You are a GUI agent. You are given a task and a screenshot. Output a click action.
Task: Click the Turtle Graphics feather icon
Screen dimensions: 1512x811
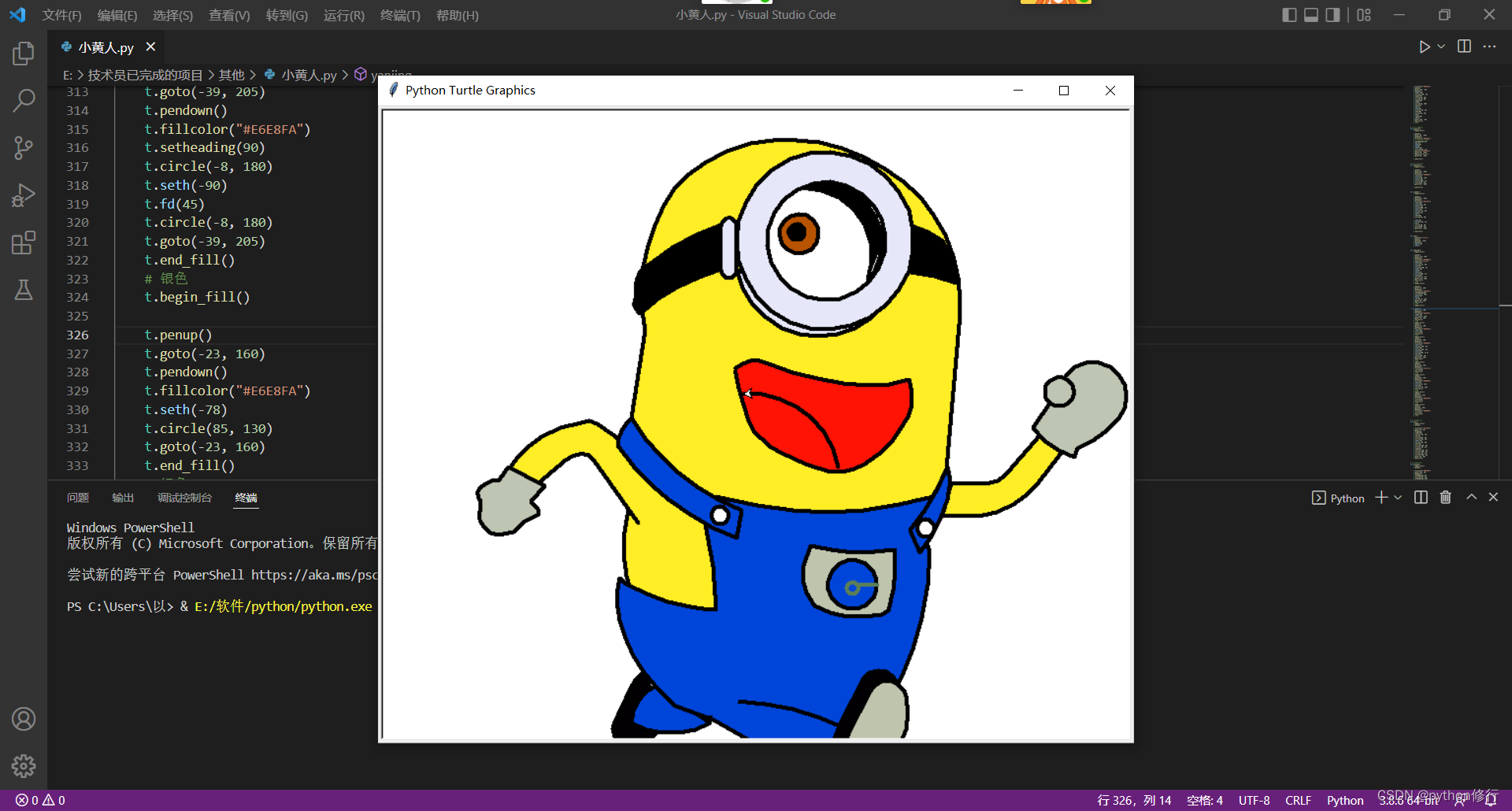(393, 91)
